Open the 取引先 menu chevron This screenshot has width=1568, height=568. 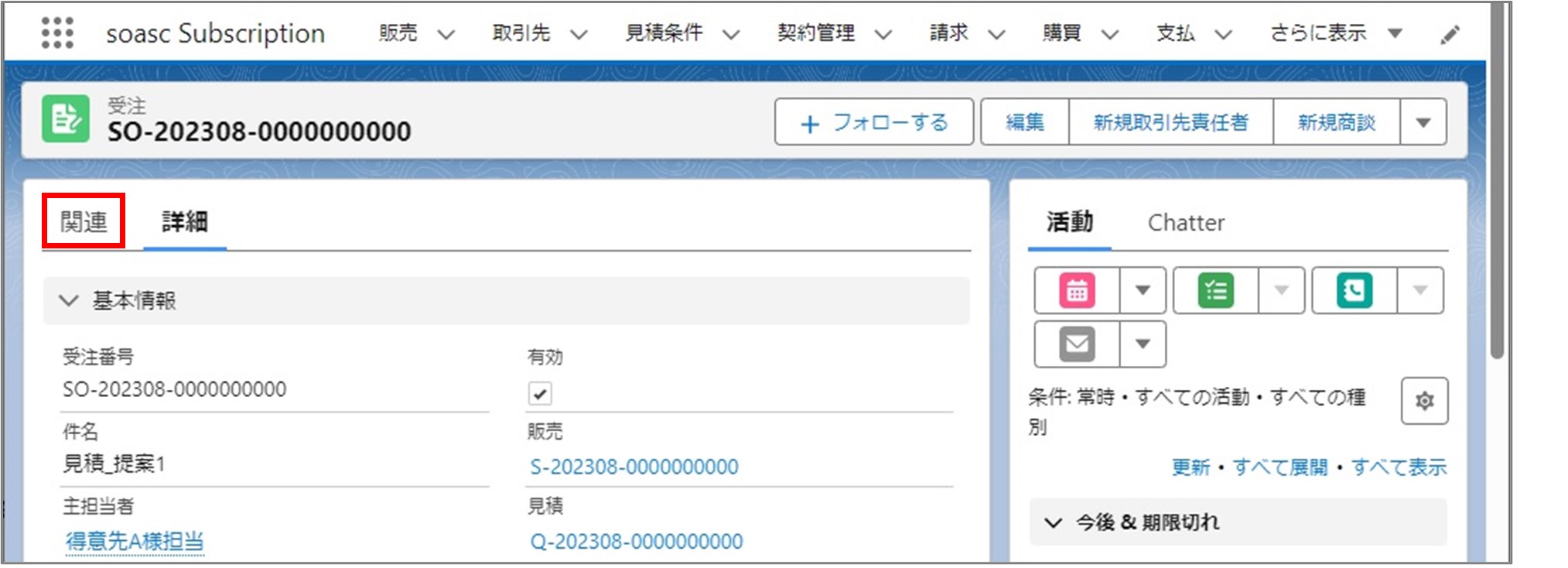click(579, 34)
